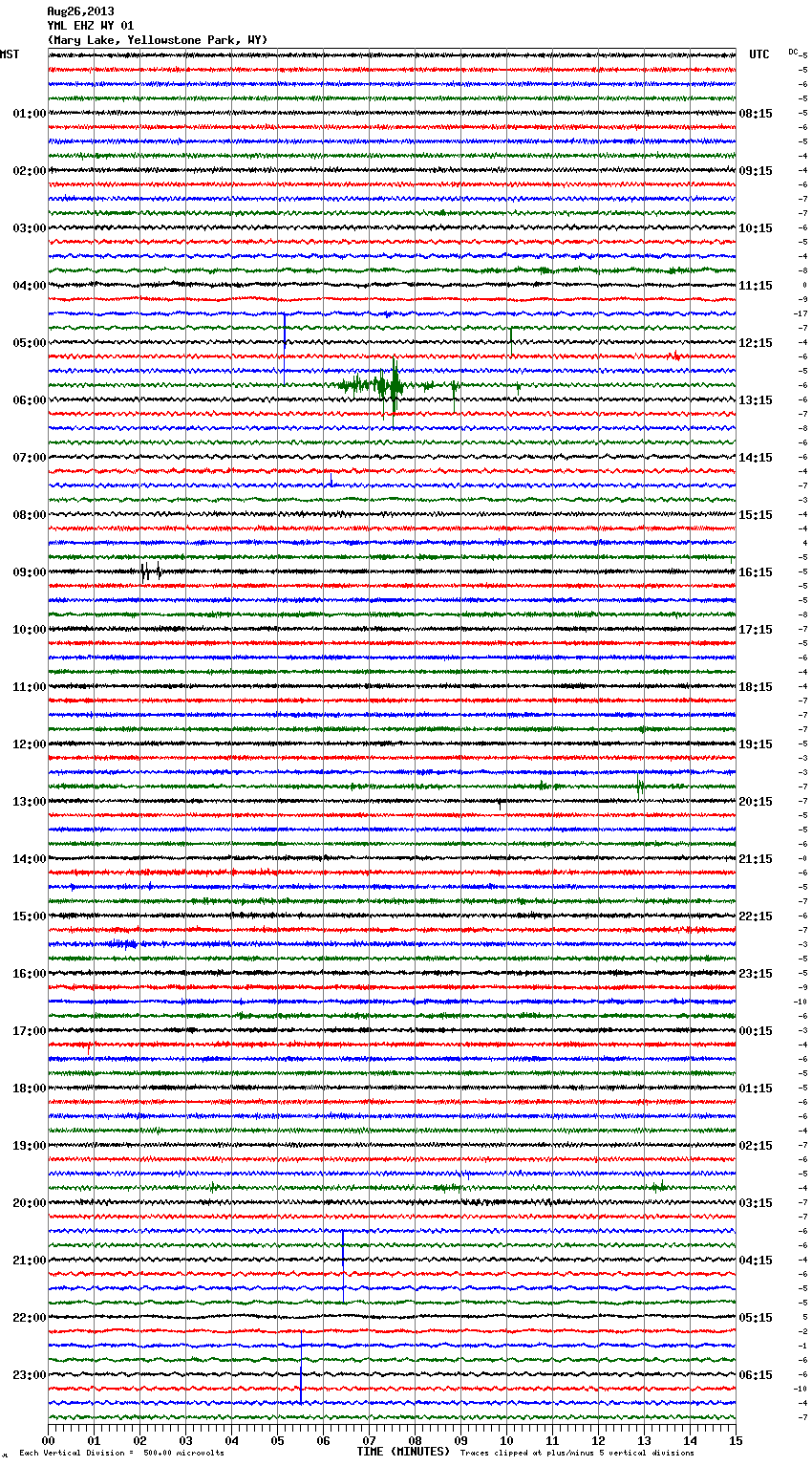Image resolution: width=812 pixels, height=1466 pixels.
Task: Click the 12:15 UTC time label
Action: pyautogui.click(x=756, y=343)
